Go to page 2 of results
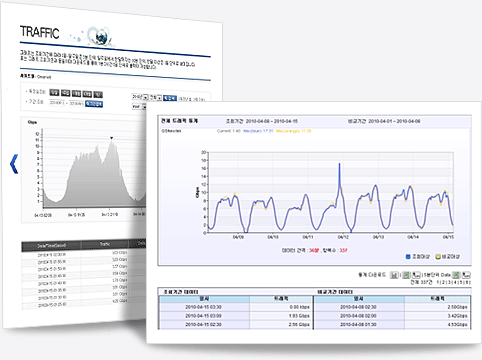Image resolution: width=482 pixels, height=360 pixels. coord(443,282)
